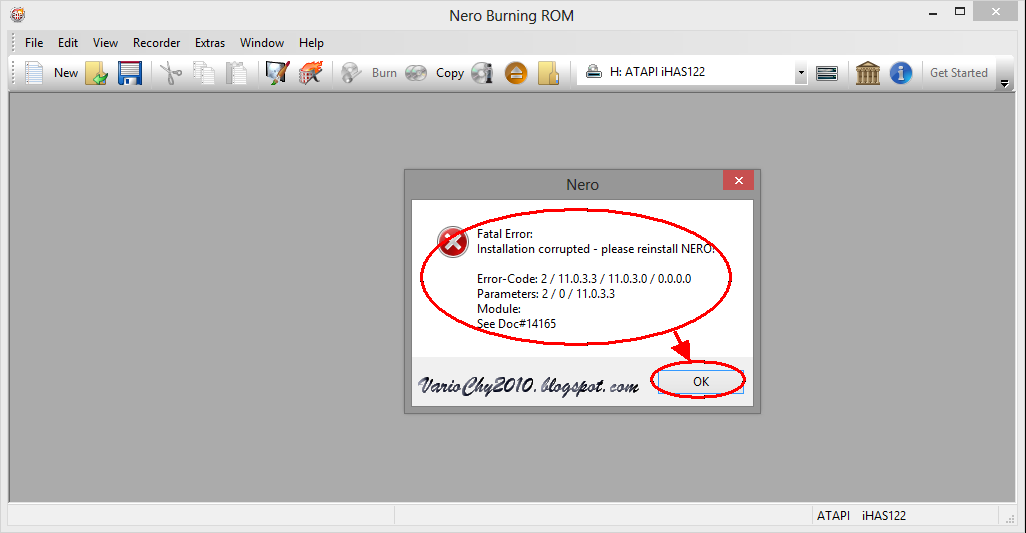Click the Get Started button
Viewport: 1026px width, 533px height.
(959, 73)
